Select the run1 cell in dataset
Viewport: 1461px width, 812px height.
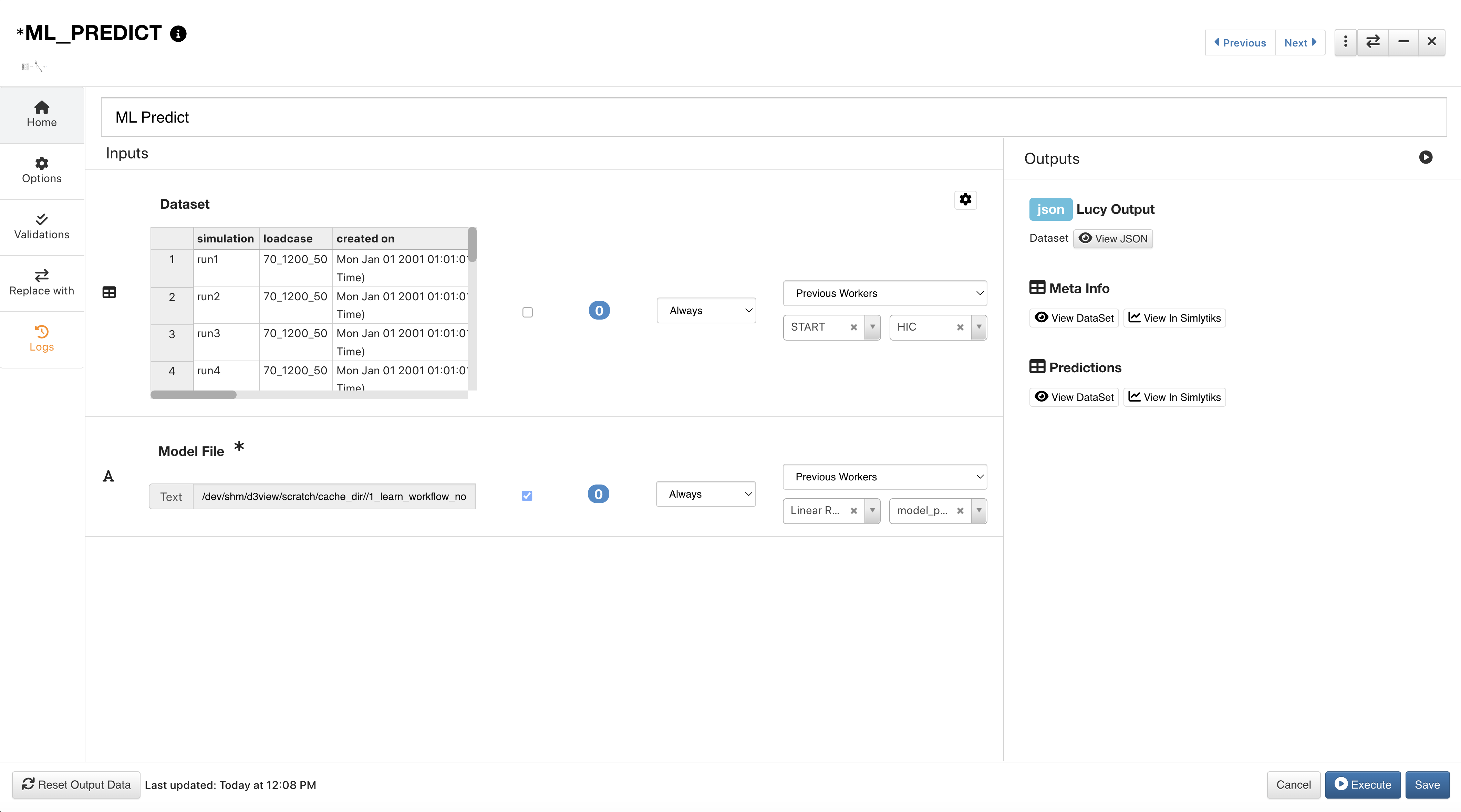tap(226, 268)
